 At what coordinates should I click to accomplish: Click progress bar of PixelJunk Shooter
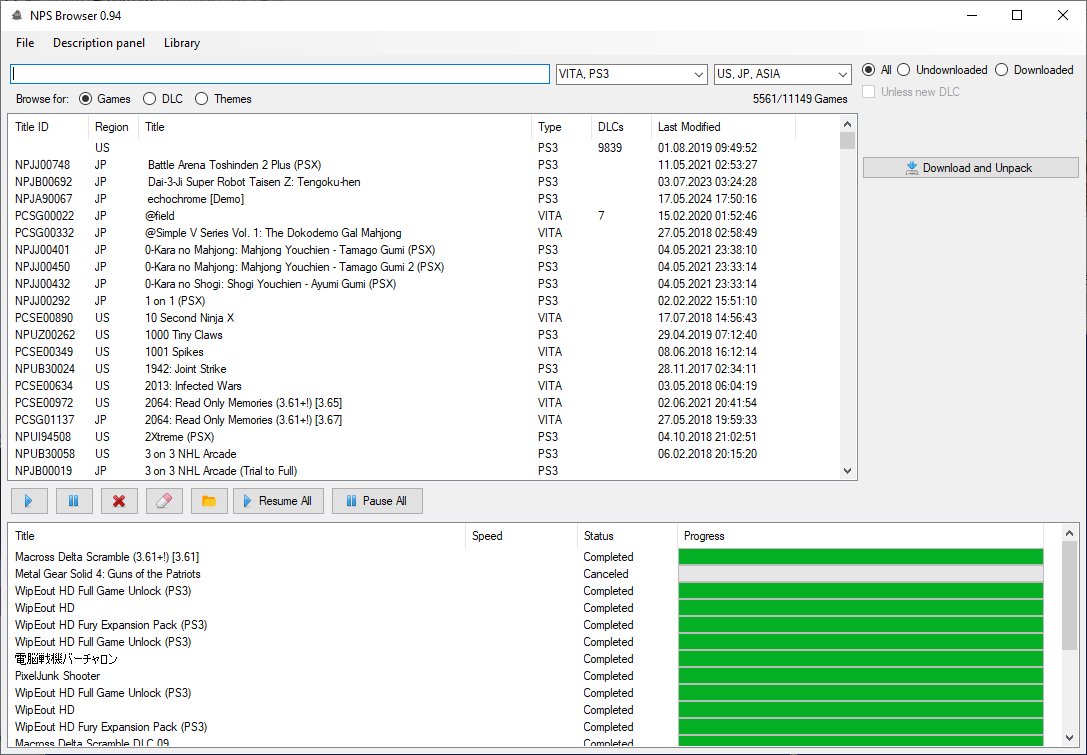860,676
